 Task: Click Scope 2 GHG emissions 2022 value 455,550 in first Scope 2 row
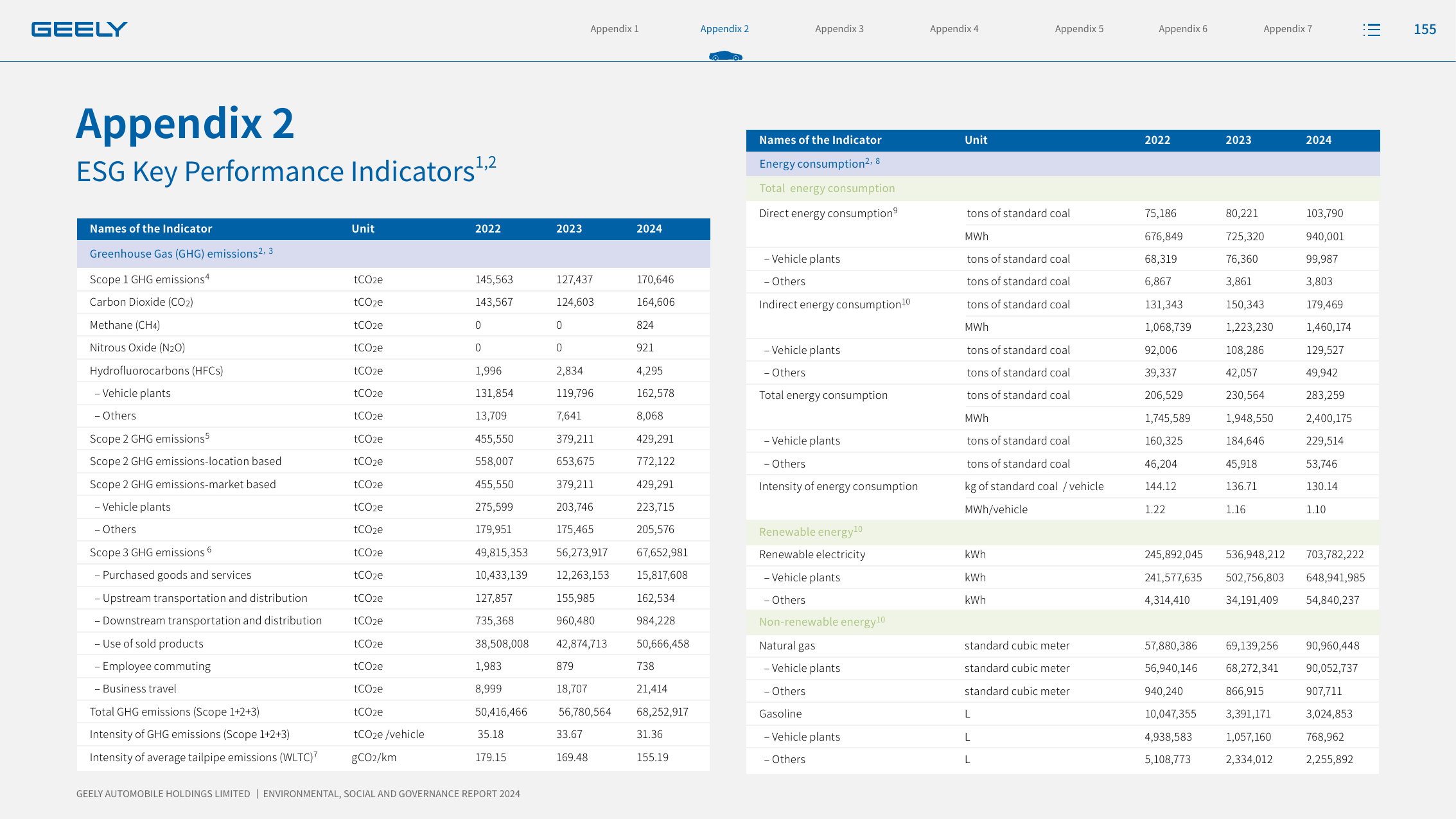pyautogui.click(x=494, y=439)
